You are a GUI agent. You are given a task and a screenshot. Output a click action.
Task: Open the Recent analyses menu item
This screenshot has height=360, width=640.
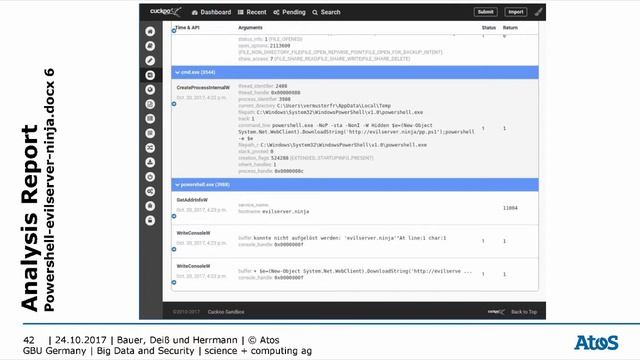click(252, 12)
